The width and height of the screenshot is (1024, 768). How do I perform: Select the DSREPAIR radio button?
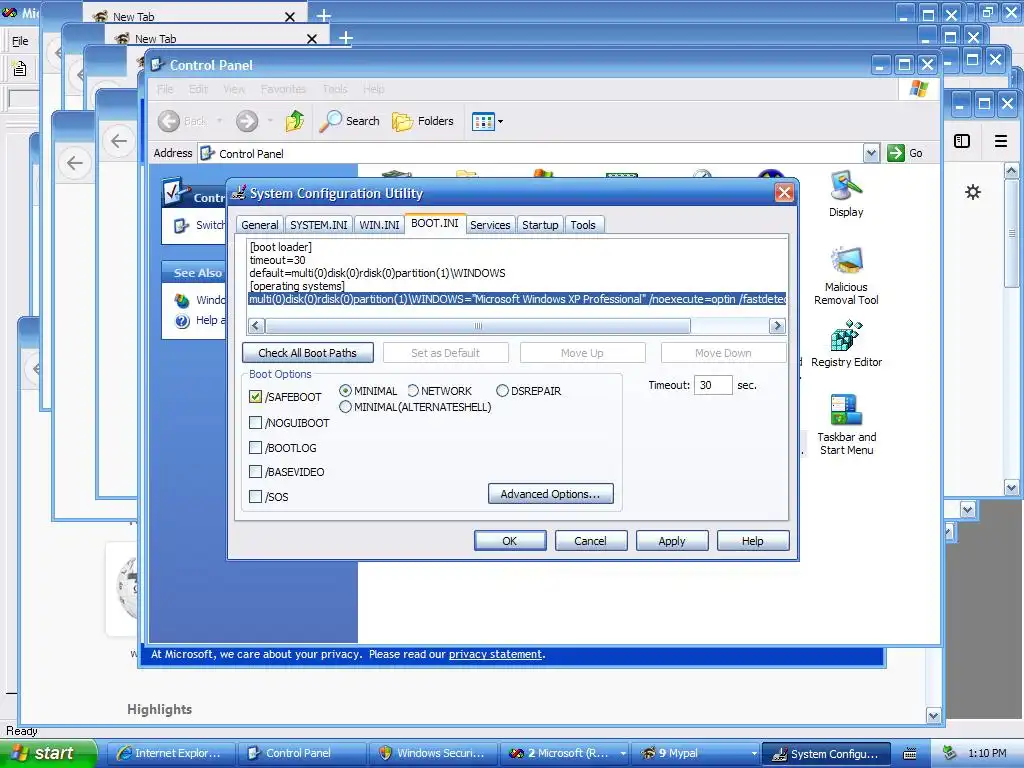(502, 391)
